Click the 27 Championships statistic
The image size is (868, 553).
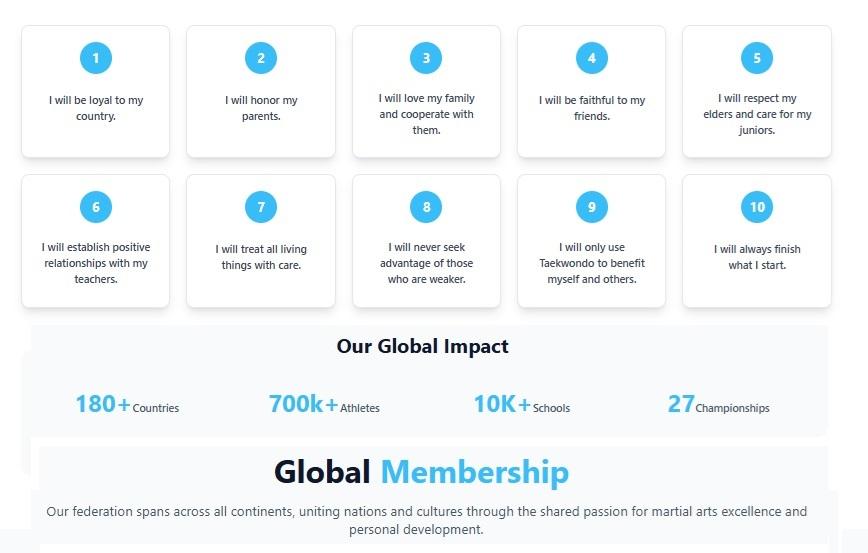(x=718, y=405)
